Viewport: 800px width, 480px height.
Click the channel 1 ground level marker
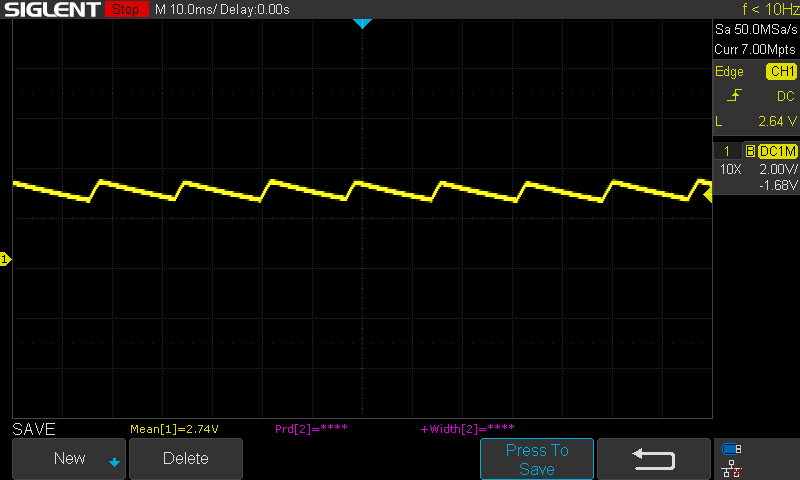(x=5, y=260)
